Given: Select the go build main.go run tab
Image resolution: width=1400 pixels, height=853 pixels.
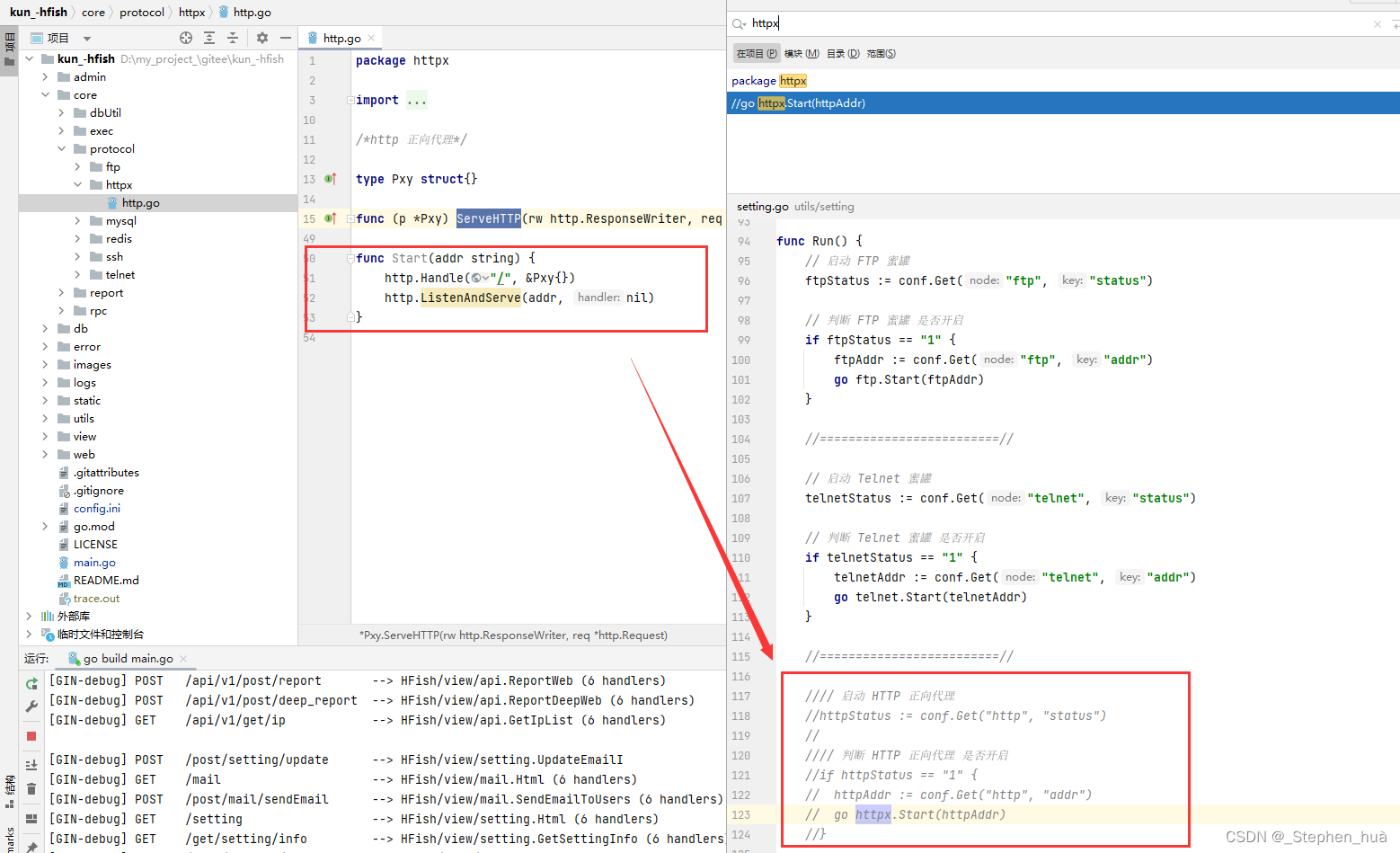Looking at the screenshot, I should (128, 659).
